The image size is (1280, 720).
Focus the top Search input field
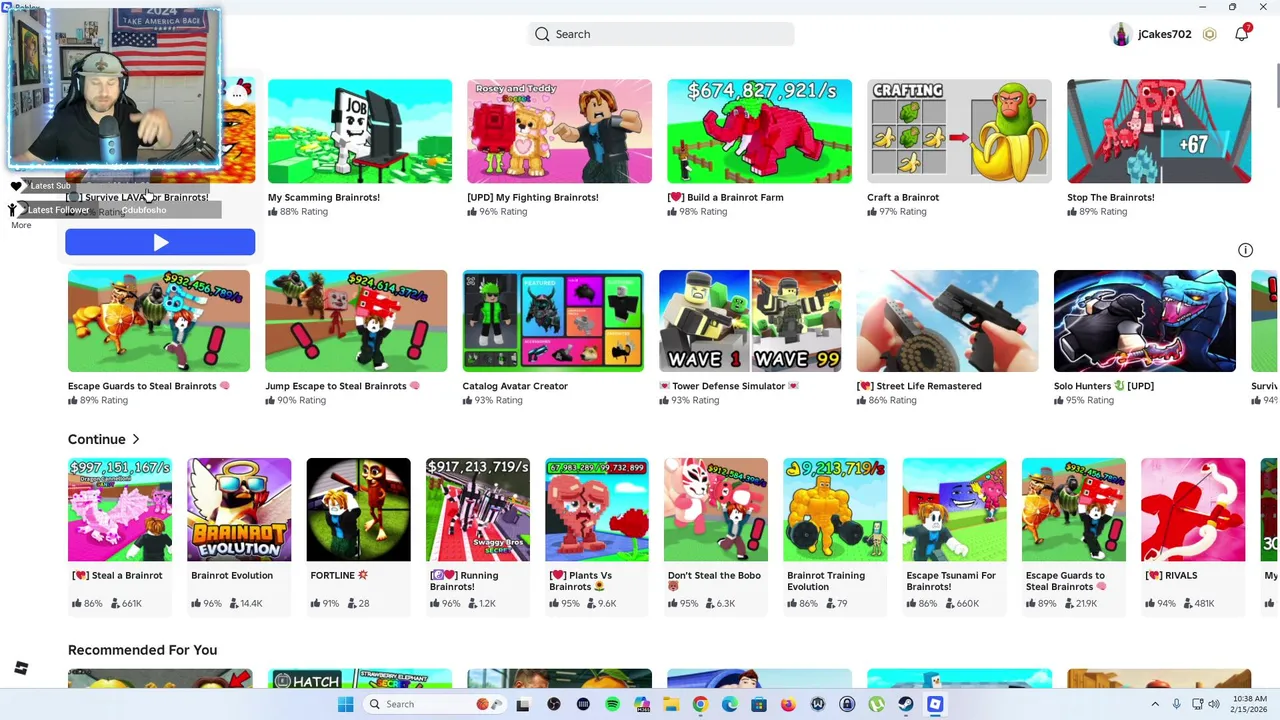click(x=661, y=34)
